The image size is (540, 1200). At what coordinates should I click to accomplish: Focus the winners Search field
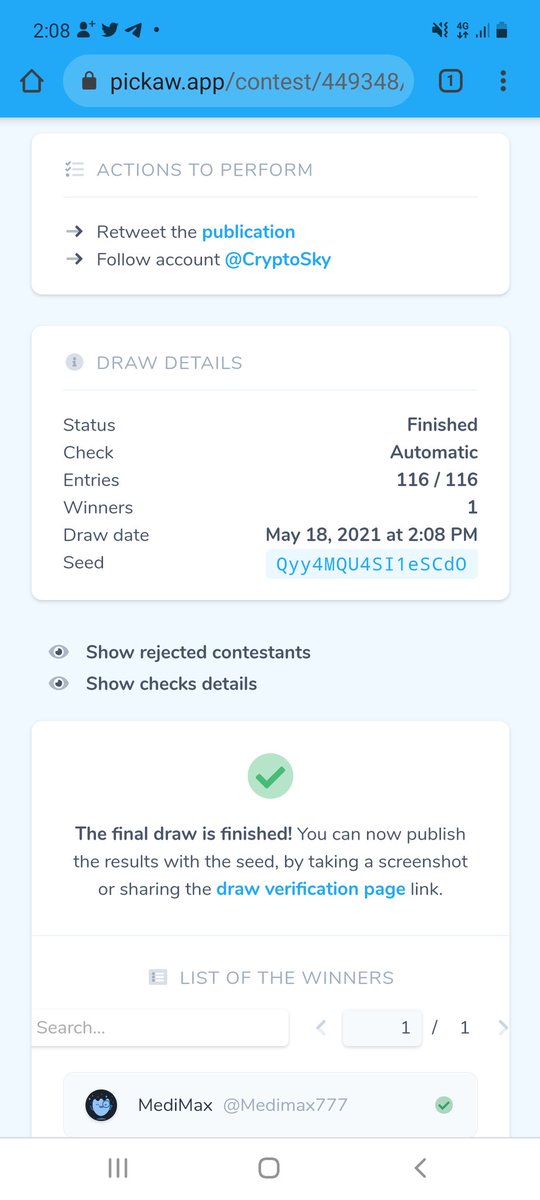point(160,1028)
